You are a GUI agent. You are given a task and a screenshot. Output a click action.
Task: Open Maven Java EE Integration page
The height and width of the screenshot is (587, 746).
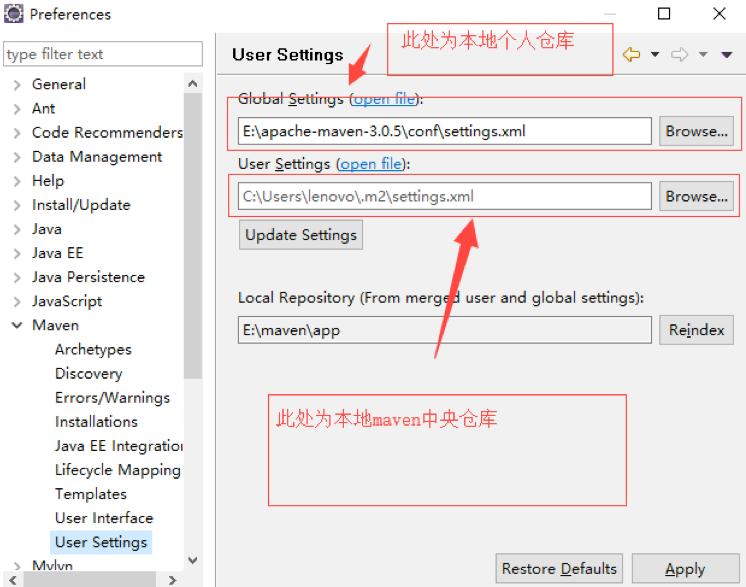[118, 446]
